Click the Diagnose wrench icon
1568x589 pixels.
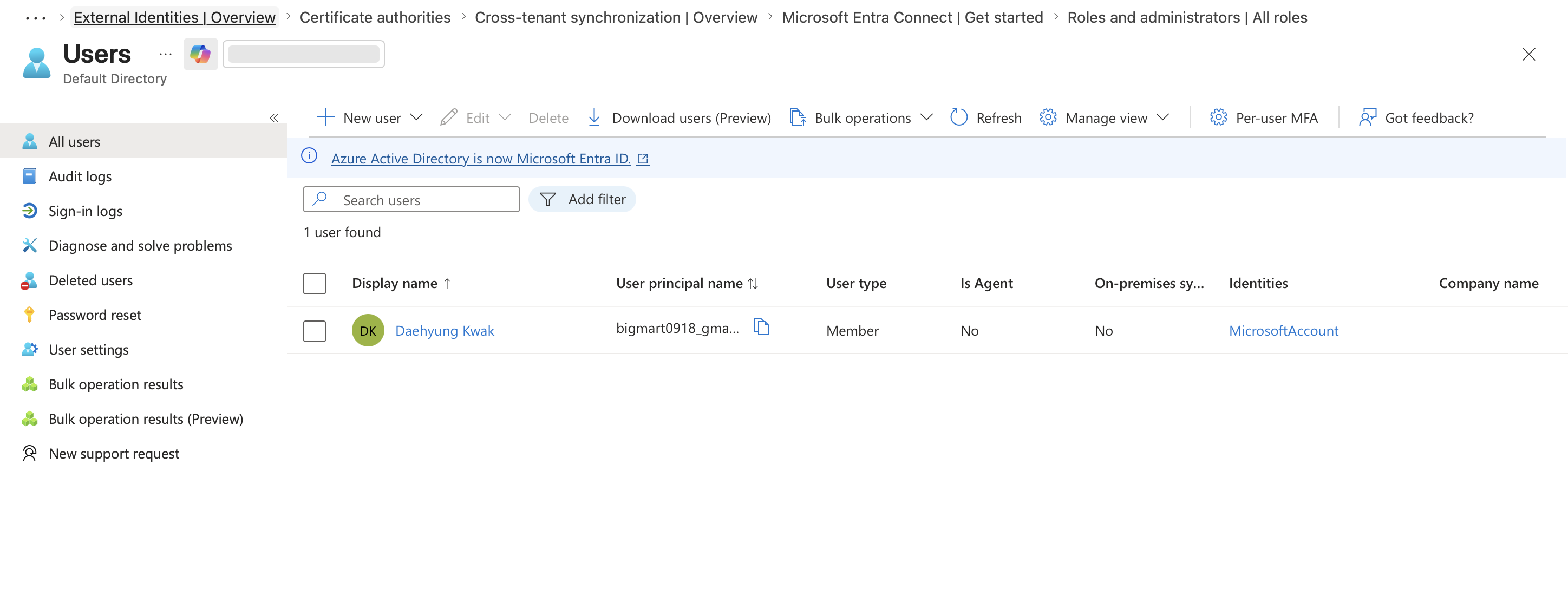pyautogui.click(x=29, y=245)
